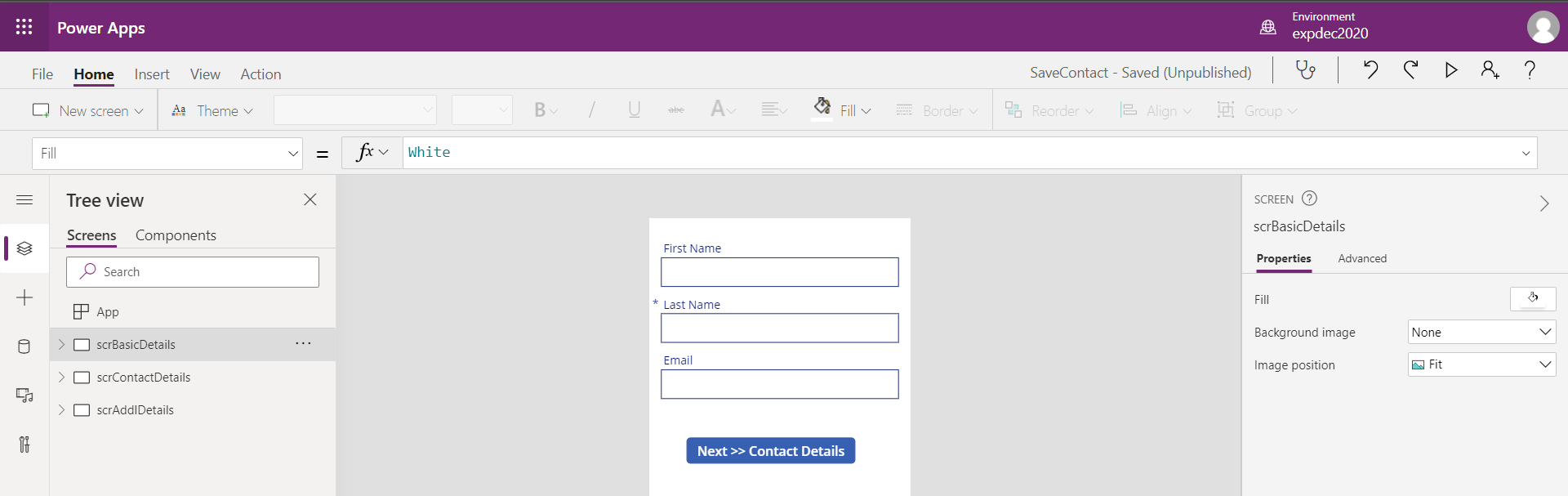Open the Advanced tools icon in the sidebar
Screen dimensions: 1568x496
(x=24, y=444)
